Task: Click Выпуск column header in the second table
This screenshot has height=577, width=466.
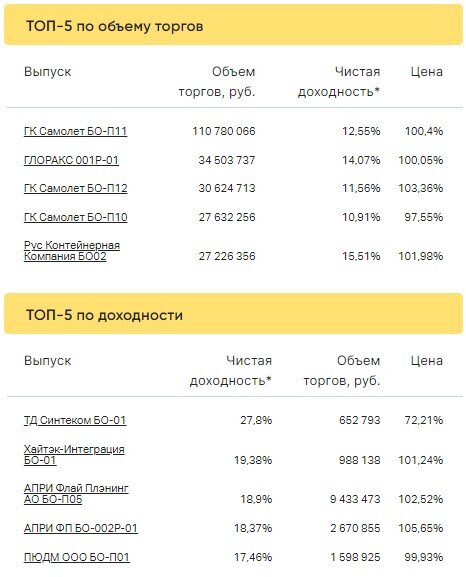Action: [x=47, y=361]
